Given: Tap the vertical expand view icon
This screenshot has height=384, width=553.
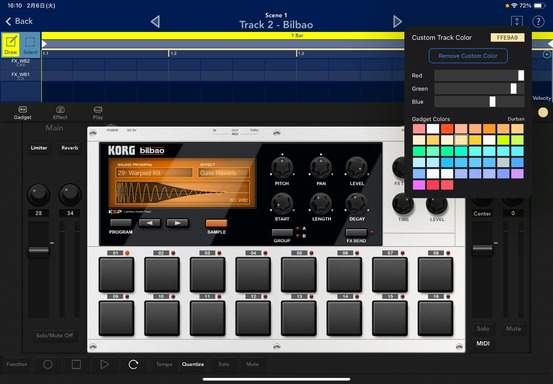Looking at the screenshot, I should coord(517,22).
